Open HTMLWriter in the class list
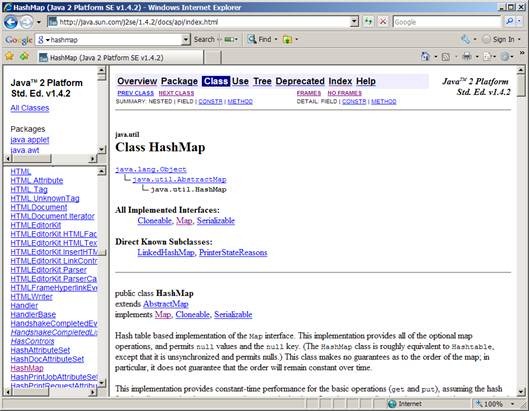The height and width of the screenshot is (411, 529). [31, 297]
